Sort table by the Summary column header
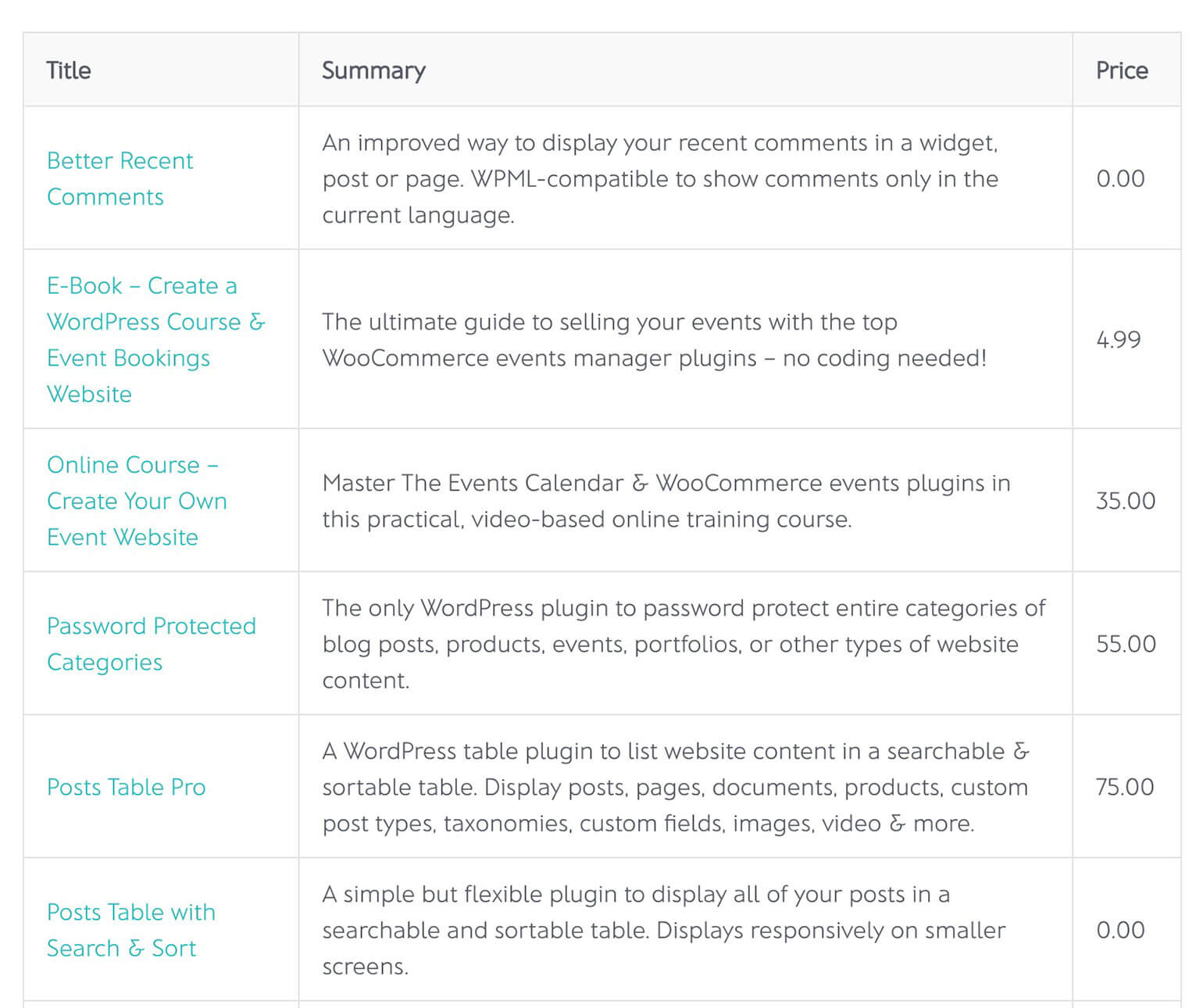The image size is (1203, 1008). (373, 70)
